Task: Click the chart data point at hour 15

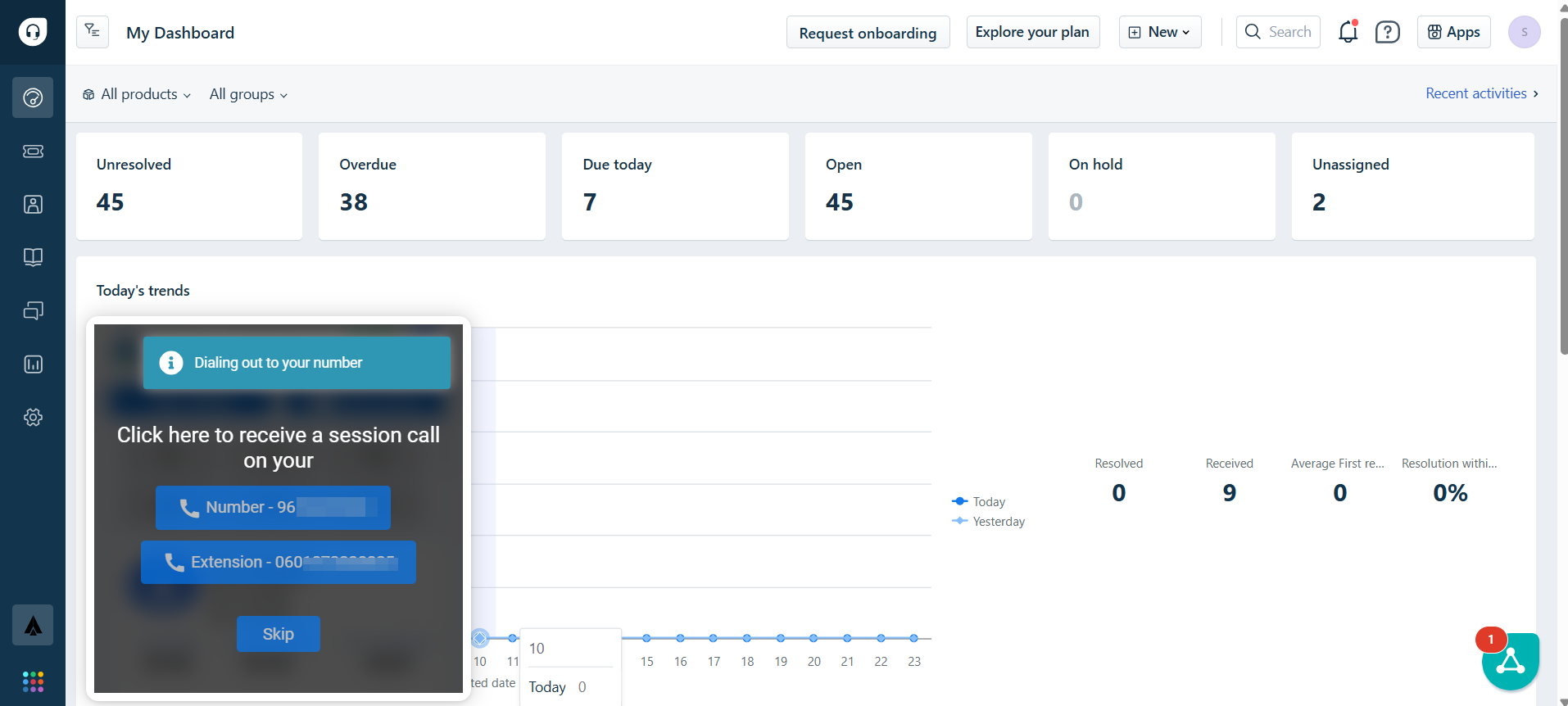Action: point(646,638)
